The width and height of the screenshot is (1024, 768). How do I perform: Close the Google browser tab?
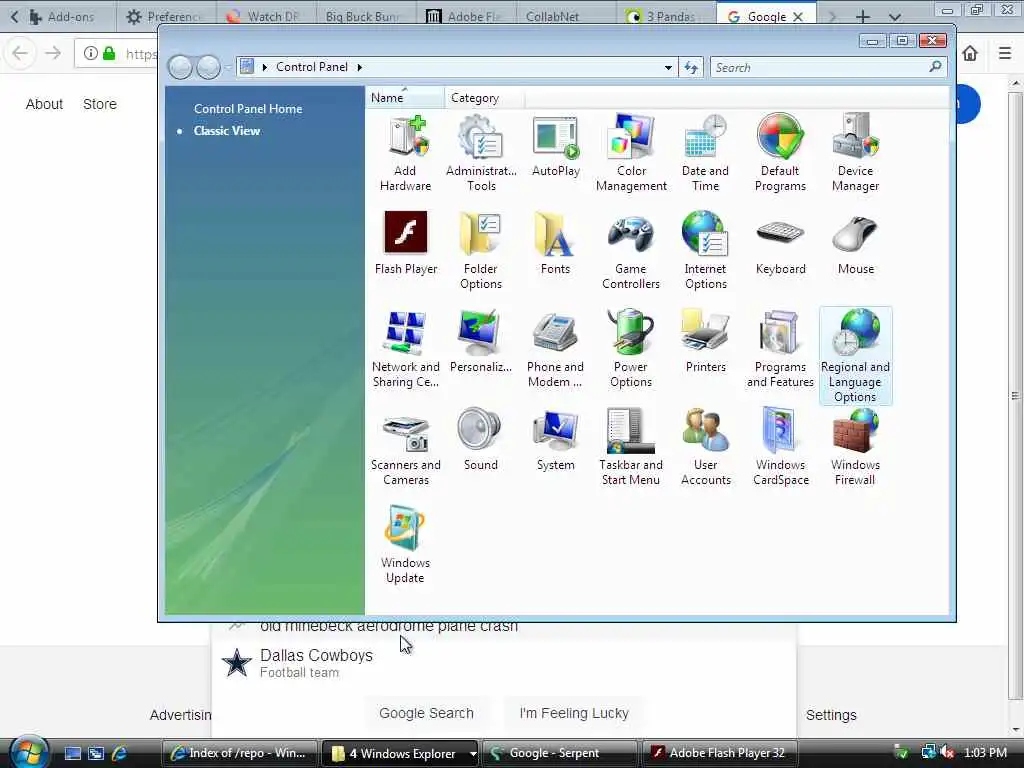pyautogui.click(x=798, y=17)
